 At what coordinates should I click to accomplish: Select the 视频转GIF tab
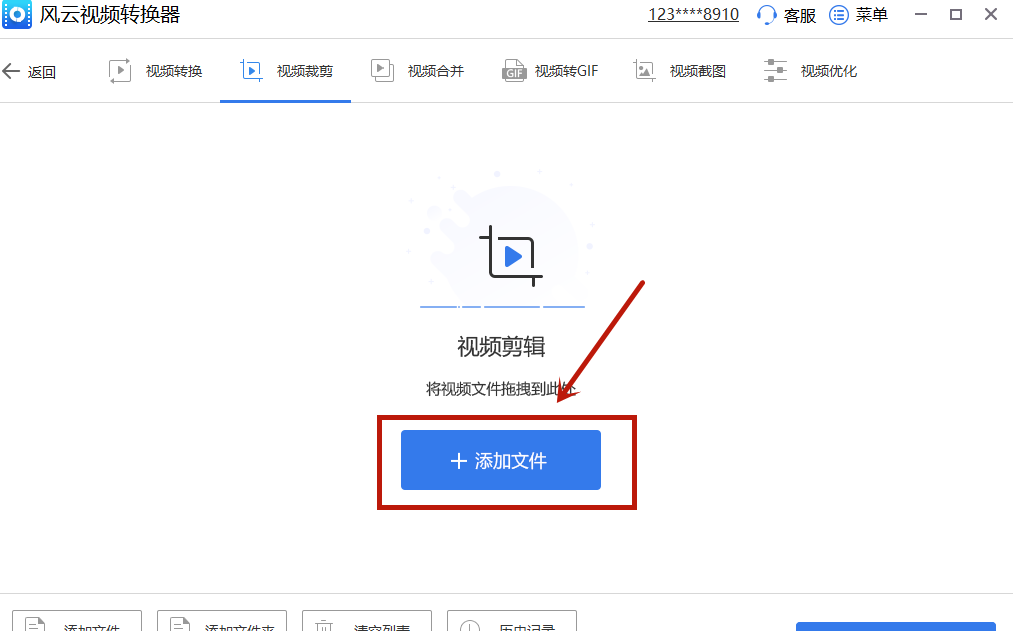(x=565, y=71)
